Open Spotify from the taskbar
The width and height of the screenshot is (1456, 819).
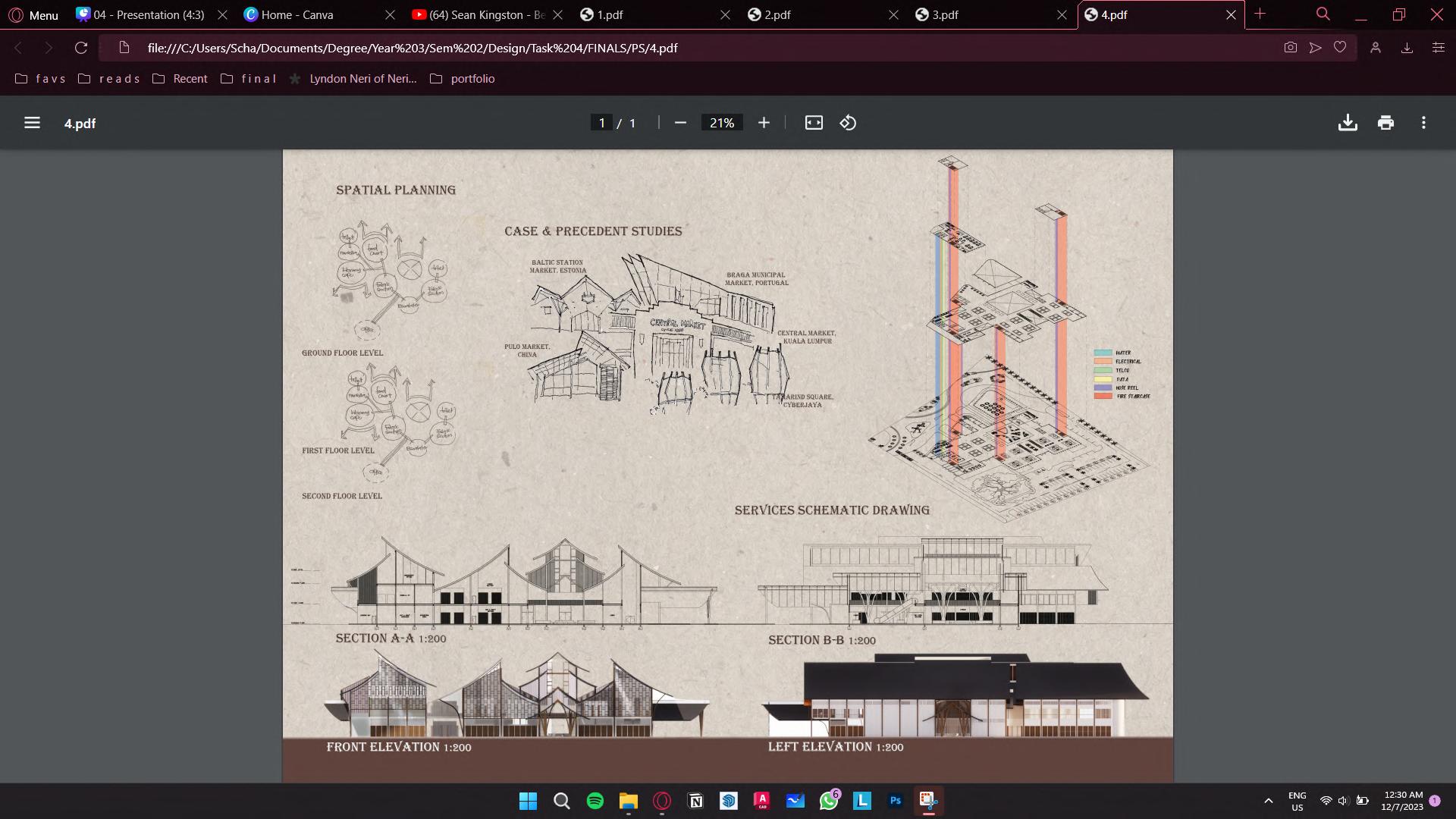[x=595, y=801]
